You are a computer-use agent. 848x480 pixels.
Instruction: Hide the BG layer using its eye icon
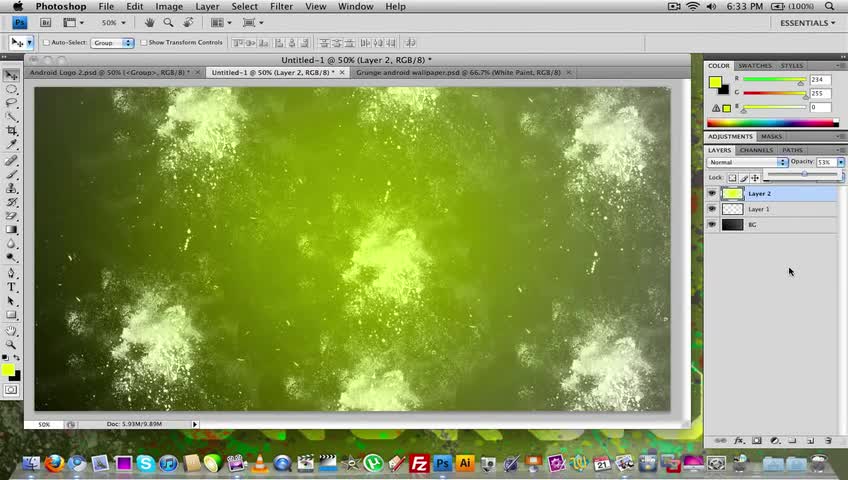click(712, 224)
